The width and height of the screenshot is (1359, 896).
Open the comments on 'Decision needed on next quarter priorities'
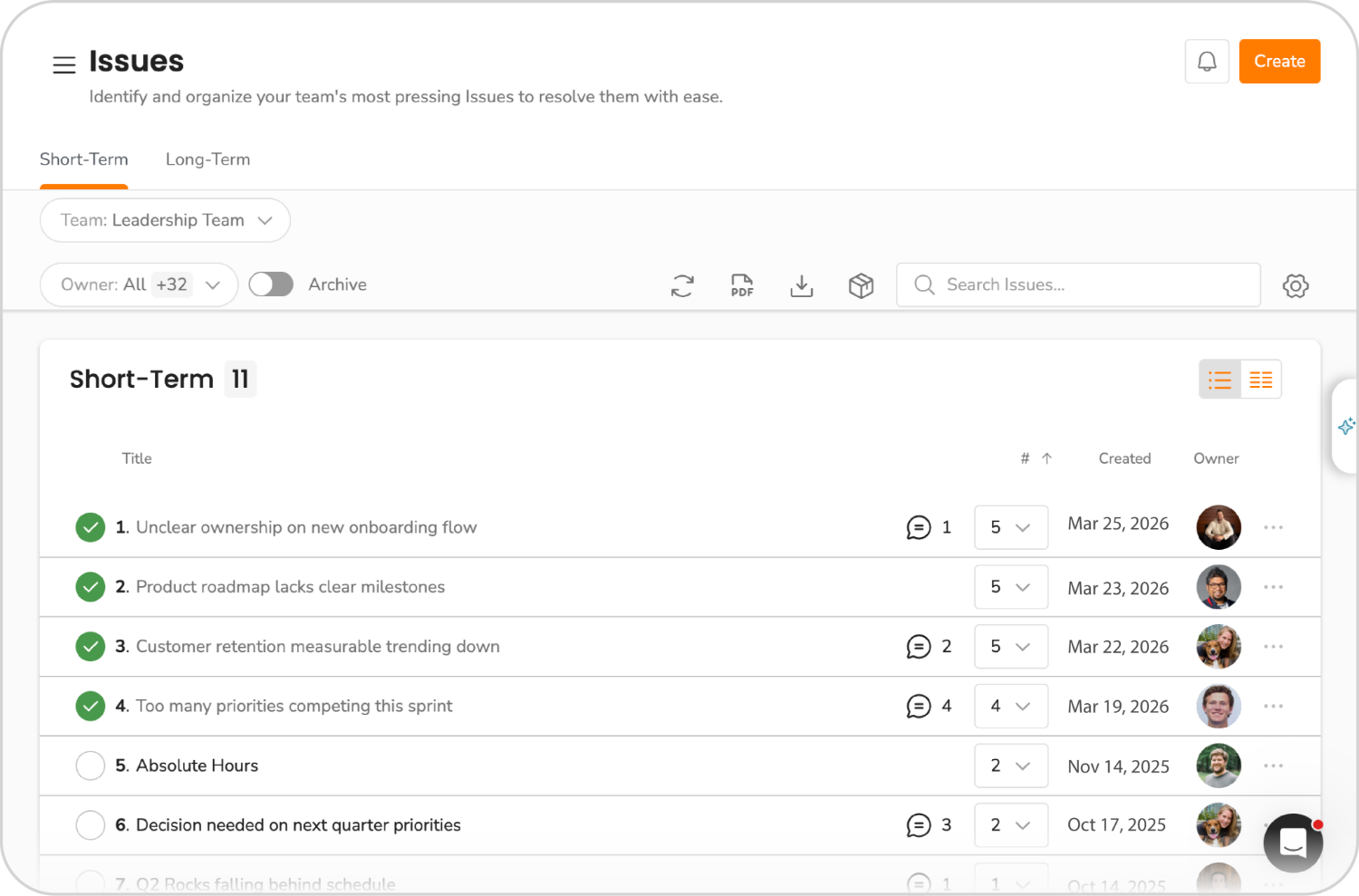[x=919, y=825]
